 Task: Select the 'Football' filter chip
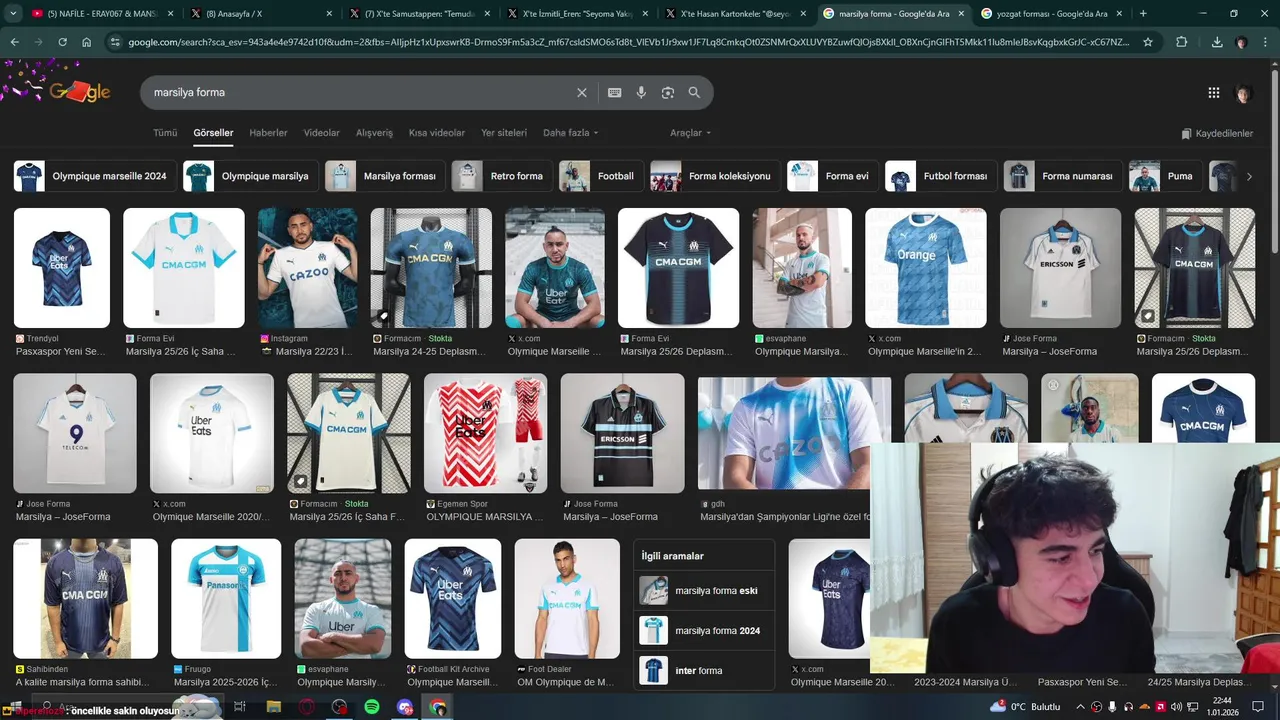click(600, 176)
